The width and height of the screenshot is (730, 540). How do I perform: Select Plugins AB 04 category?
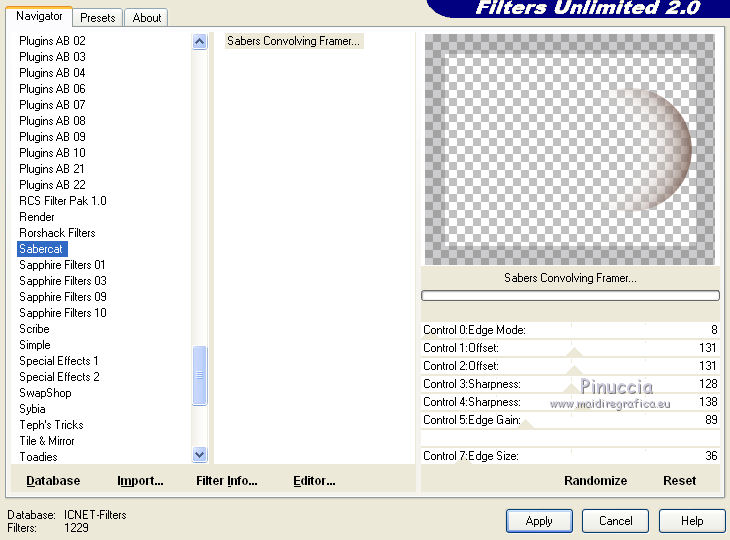click(x=52, y=73)
